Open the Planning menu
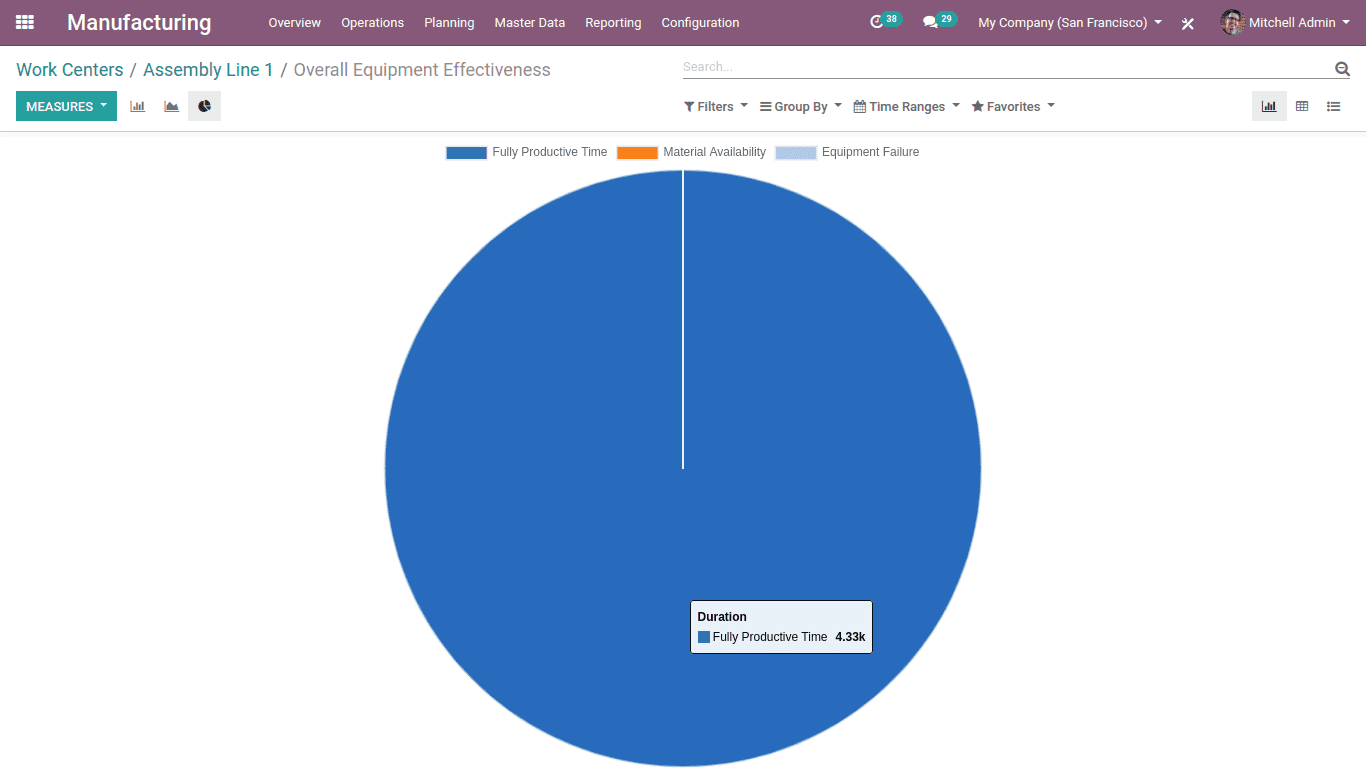This screenshot has width=1366, height=768. point(449,22)
